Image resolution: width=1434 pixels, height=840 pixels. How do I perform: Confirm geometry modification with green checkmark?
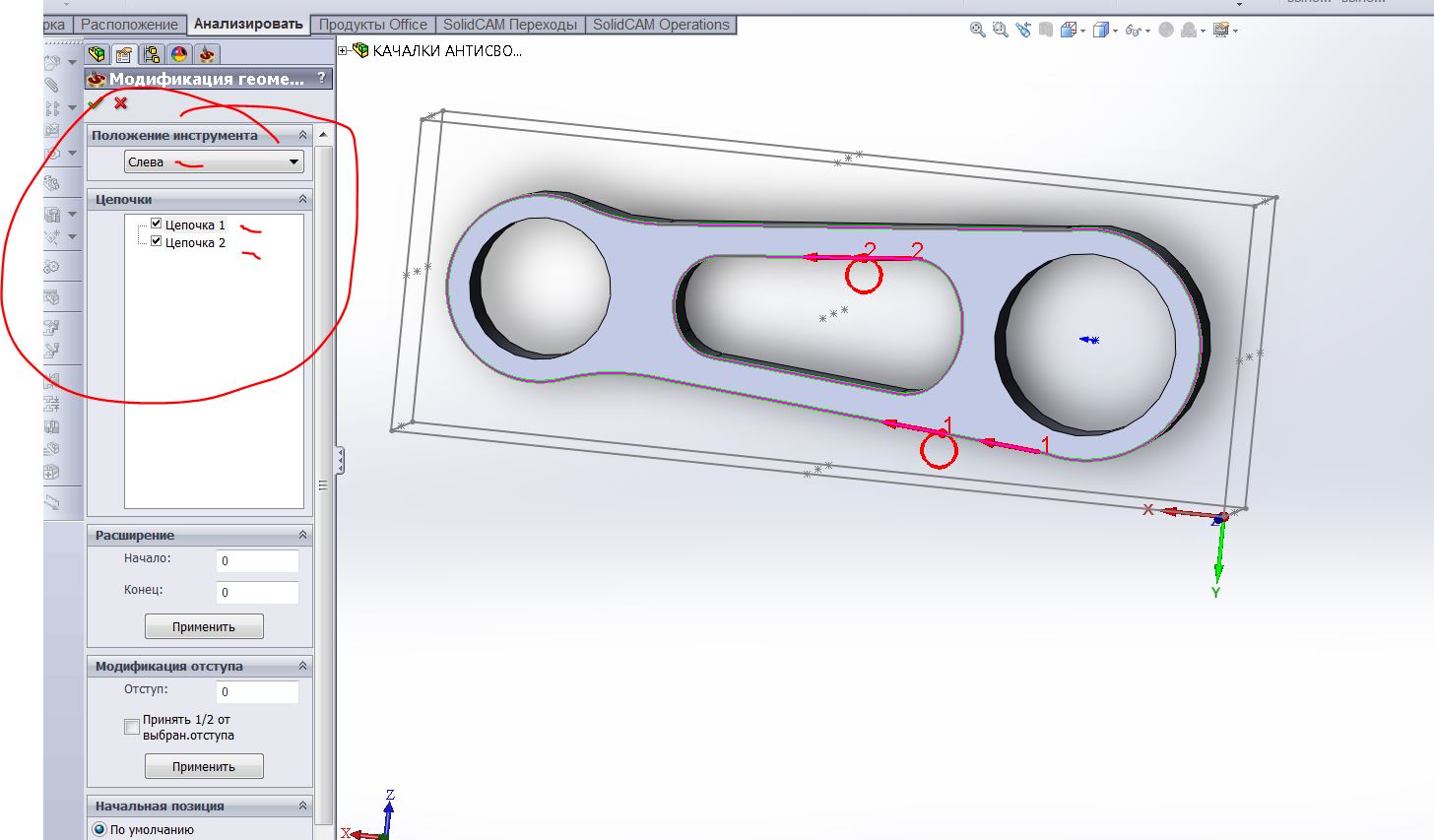95,102
